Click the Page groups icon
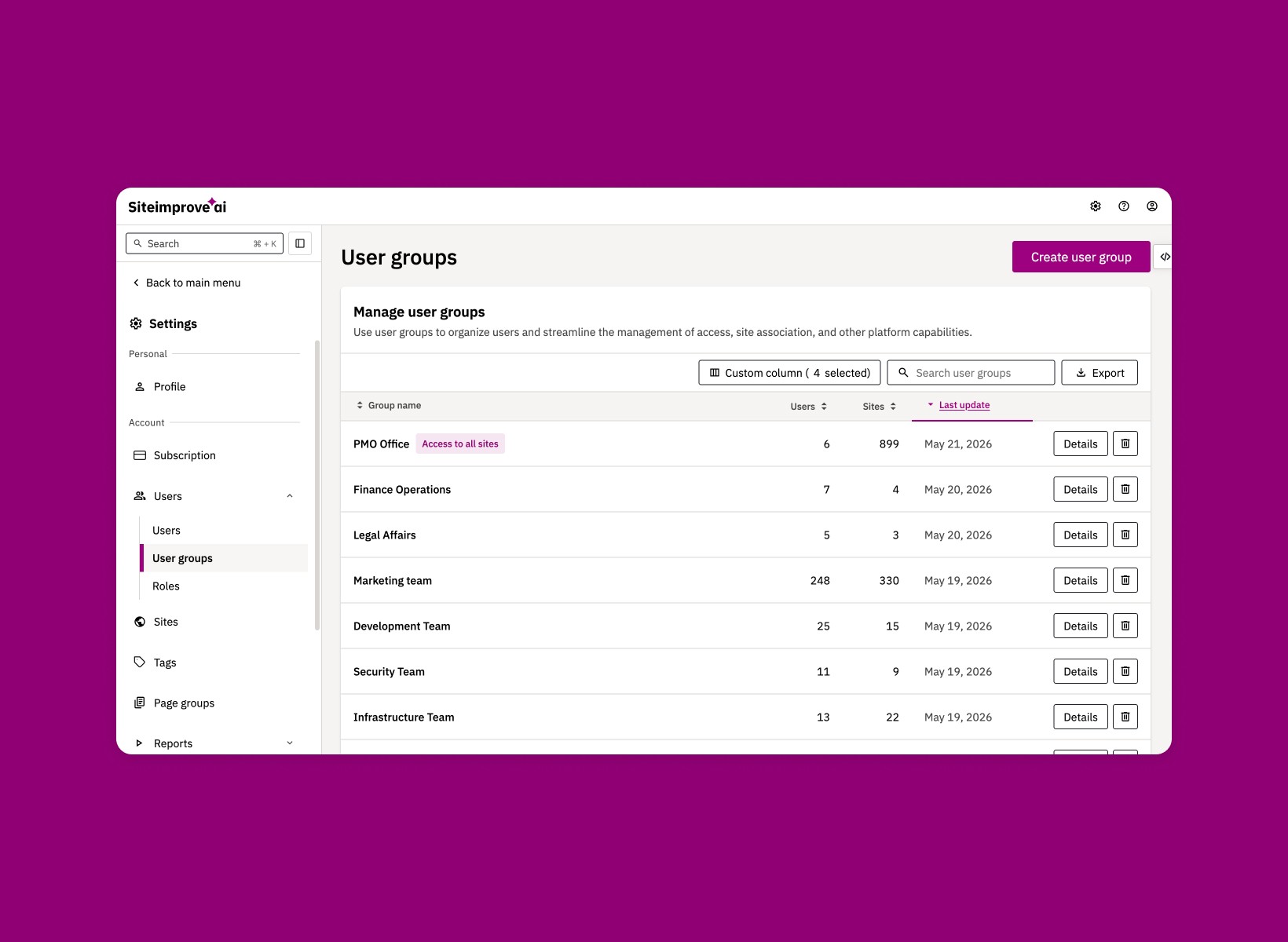This screenshot has height=942, width=1288. pyautogui.click(x=140, y=703)
